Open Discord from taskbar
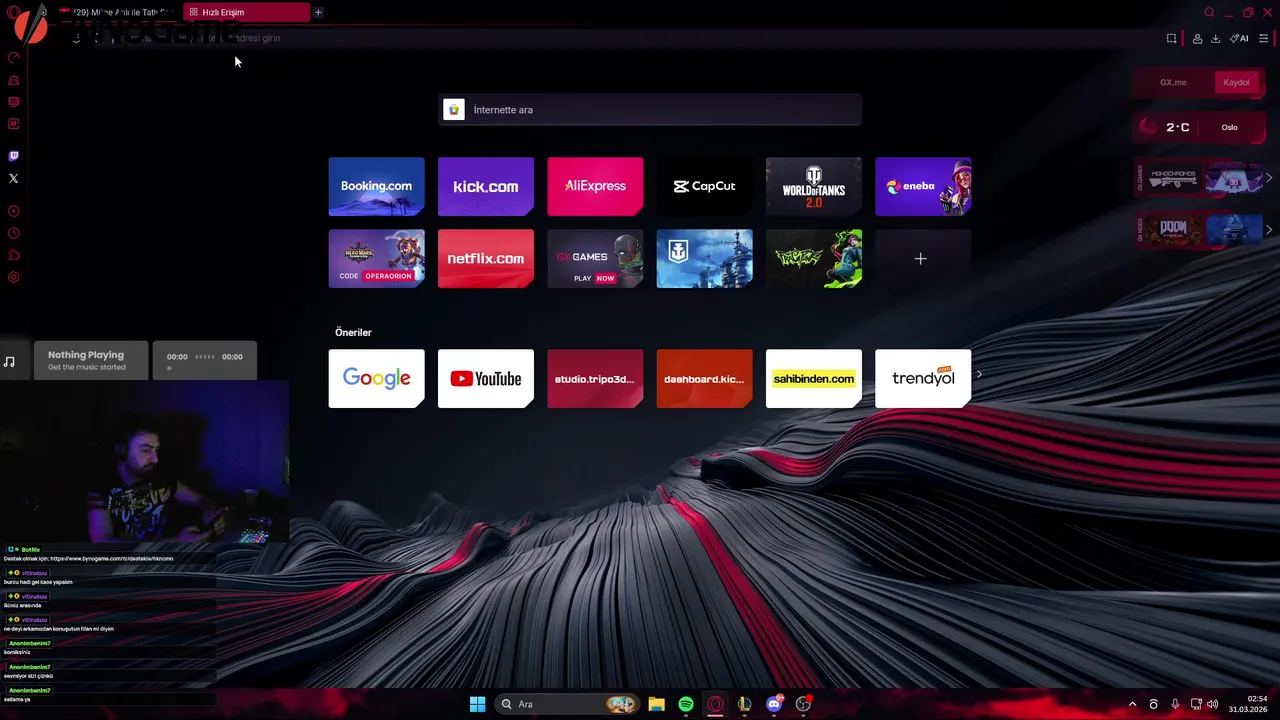This screenshot has height=720, width=1280. (x=774, y=704)
